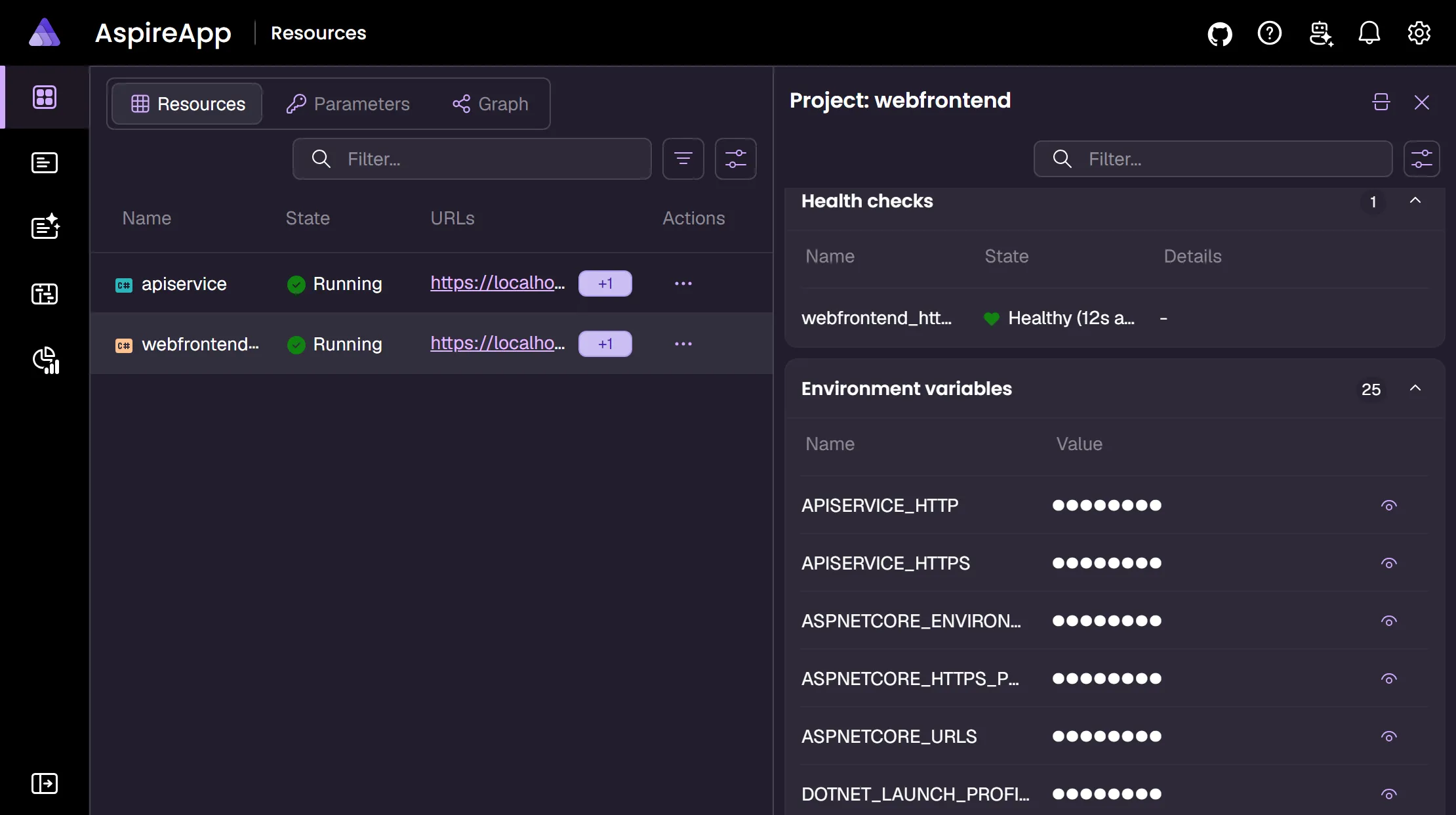
Task: Sort resources by Name column
Action: click(x=147, y=218)
